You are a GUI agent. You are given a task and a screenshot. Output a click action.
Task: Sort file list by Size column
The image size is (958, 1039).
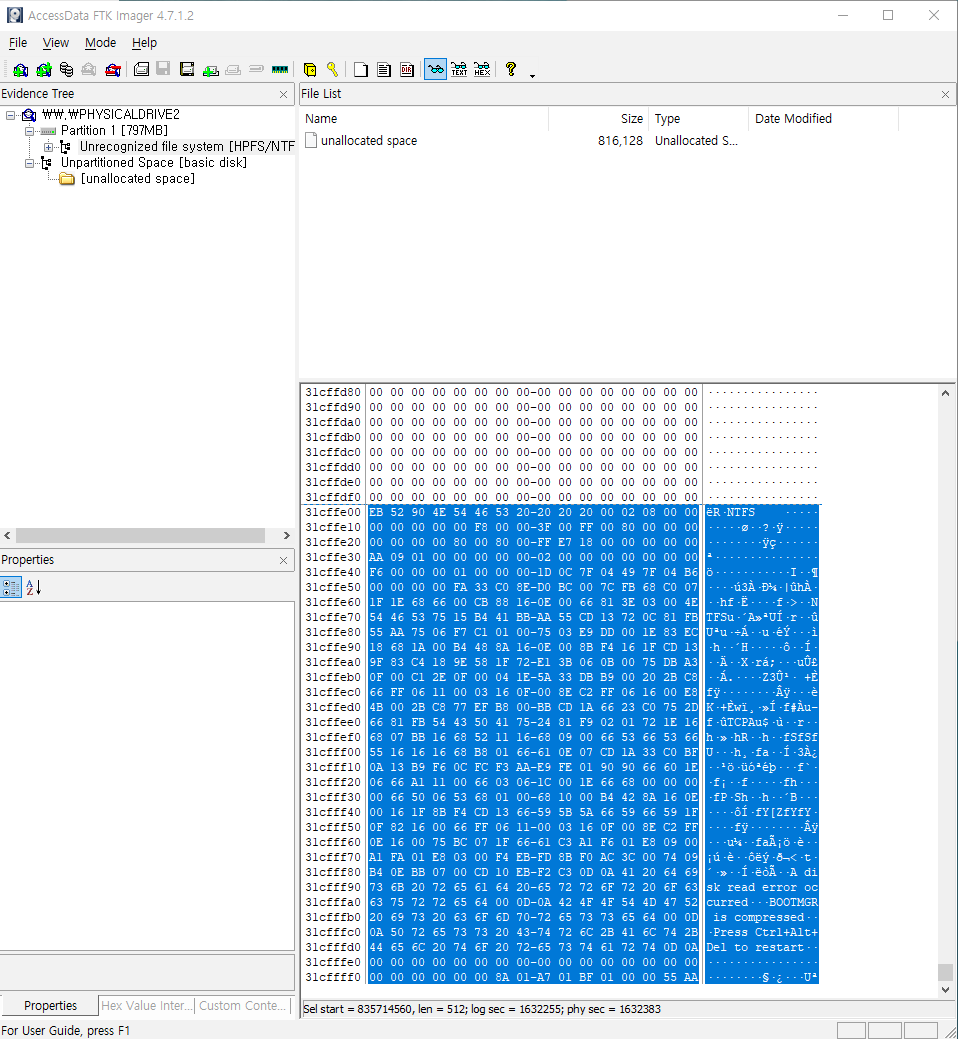point(598,119)
